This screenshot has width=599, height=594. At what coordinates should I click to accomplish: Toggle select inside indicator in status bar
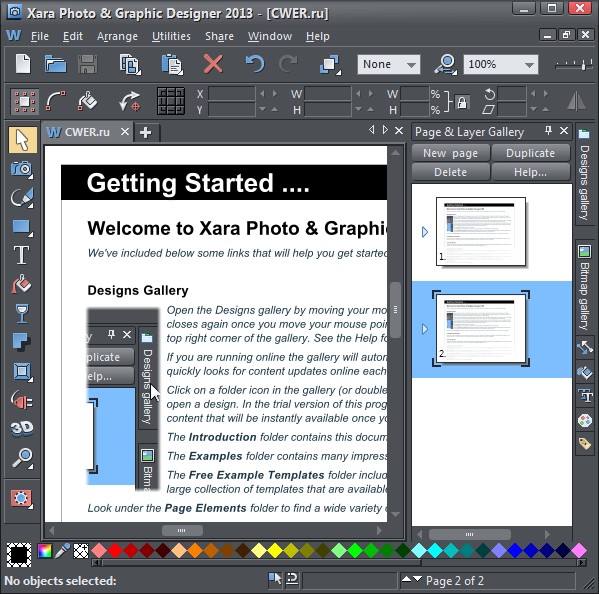(x=275, y=579)
